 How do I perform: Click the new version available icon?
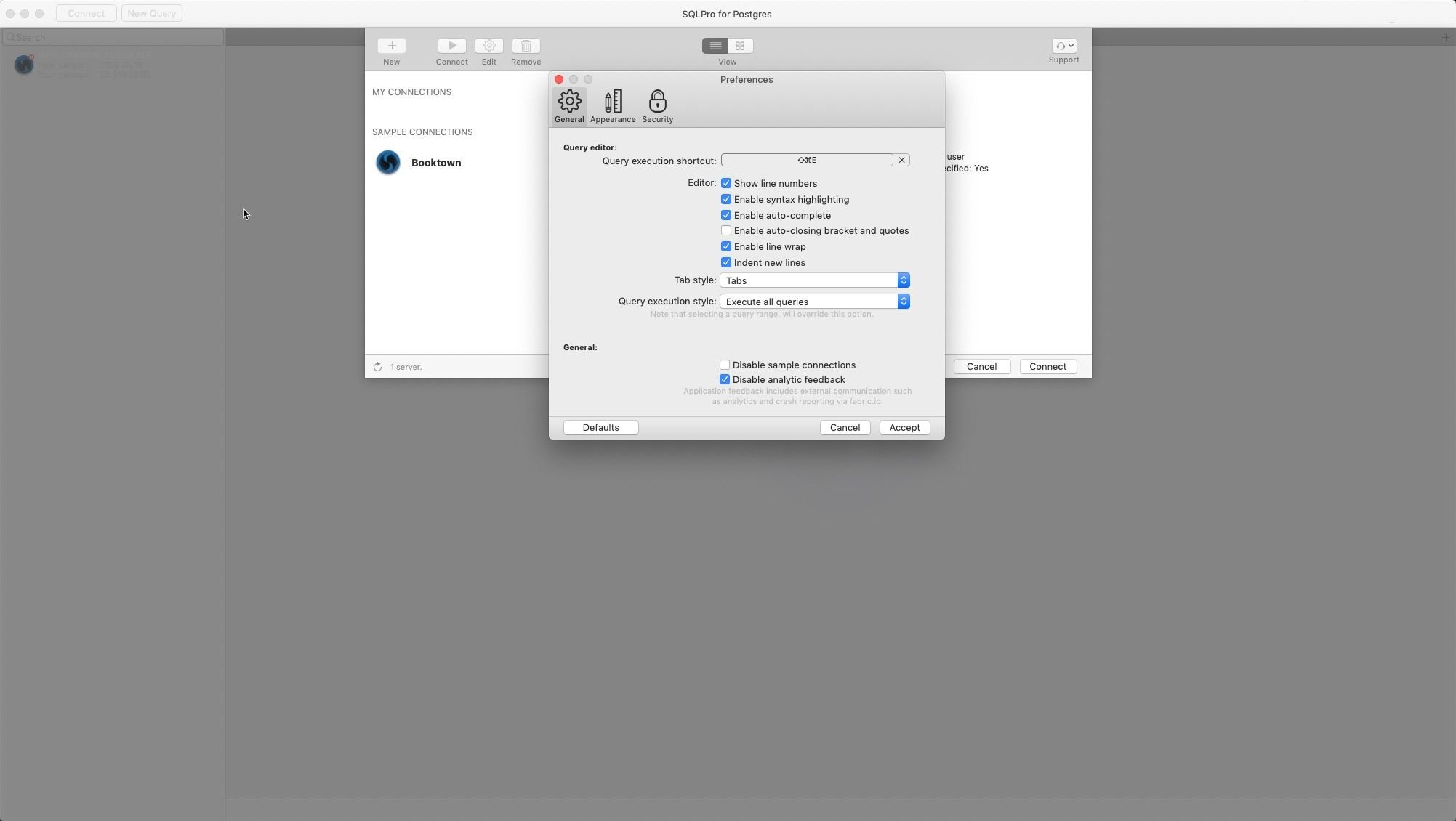(x=24, y=65)
